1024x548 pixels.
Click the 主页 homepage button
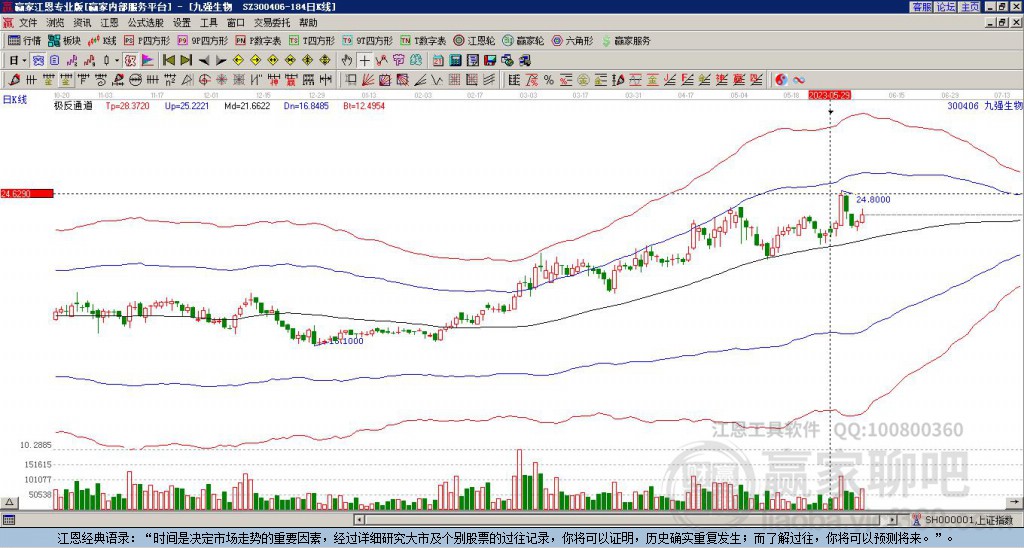tap(970, 7)
